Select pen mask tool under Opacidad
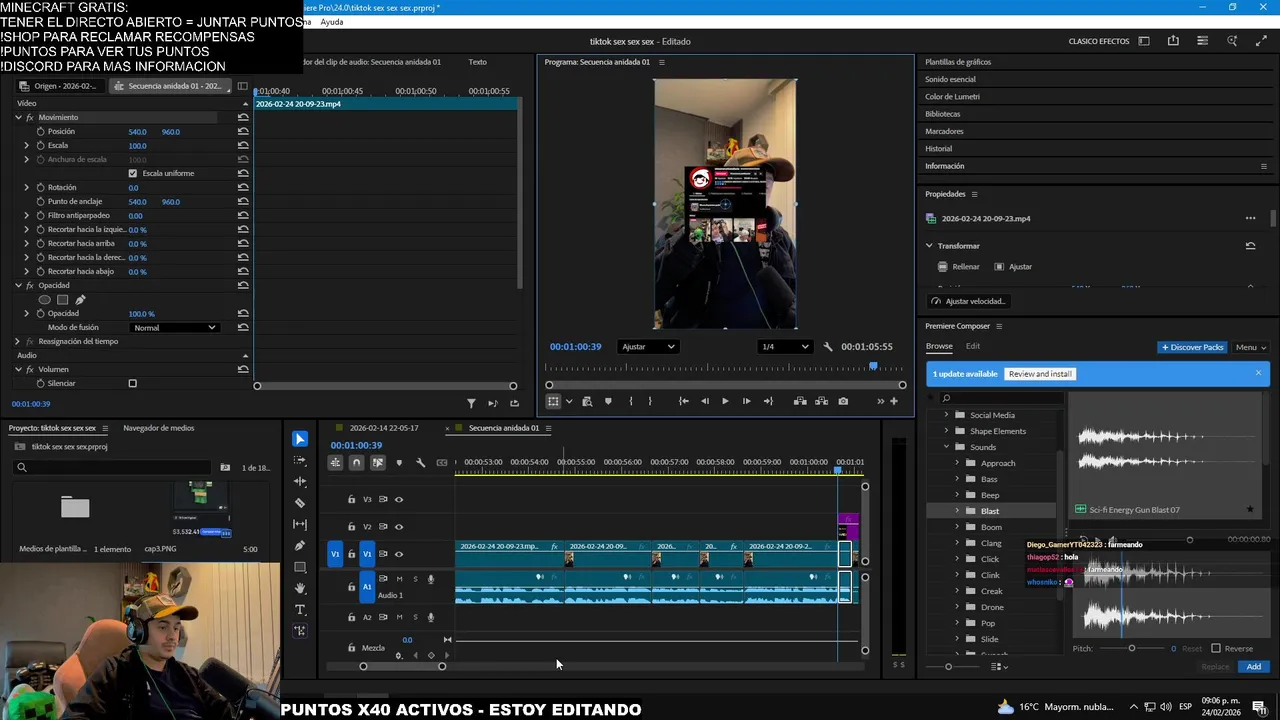This screenshot has height=720, width=1280. (x=80, y=299)
